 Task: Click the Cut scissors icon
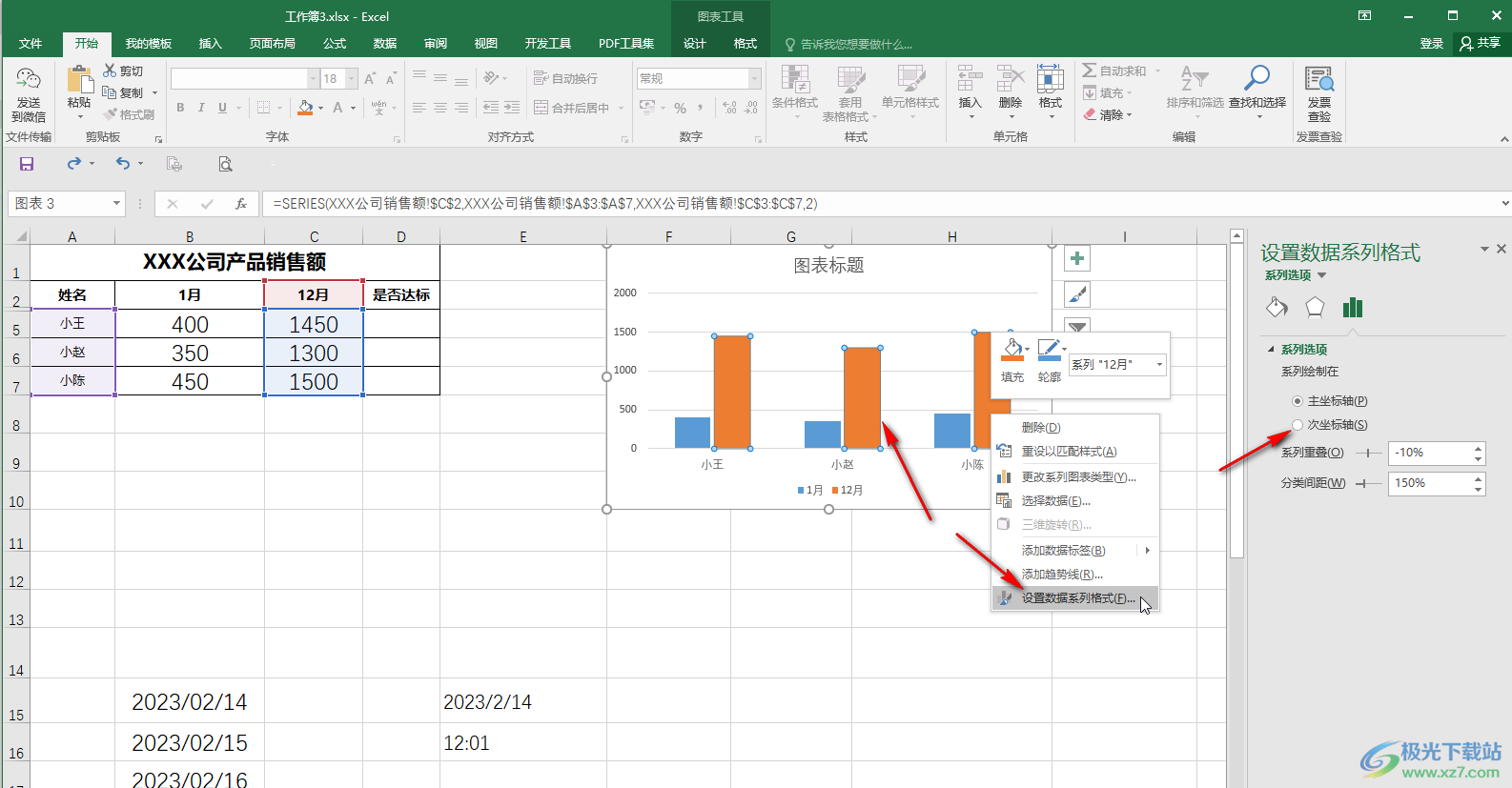(110, 71)
